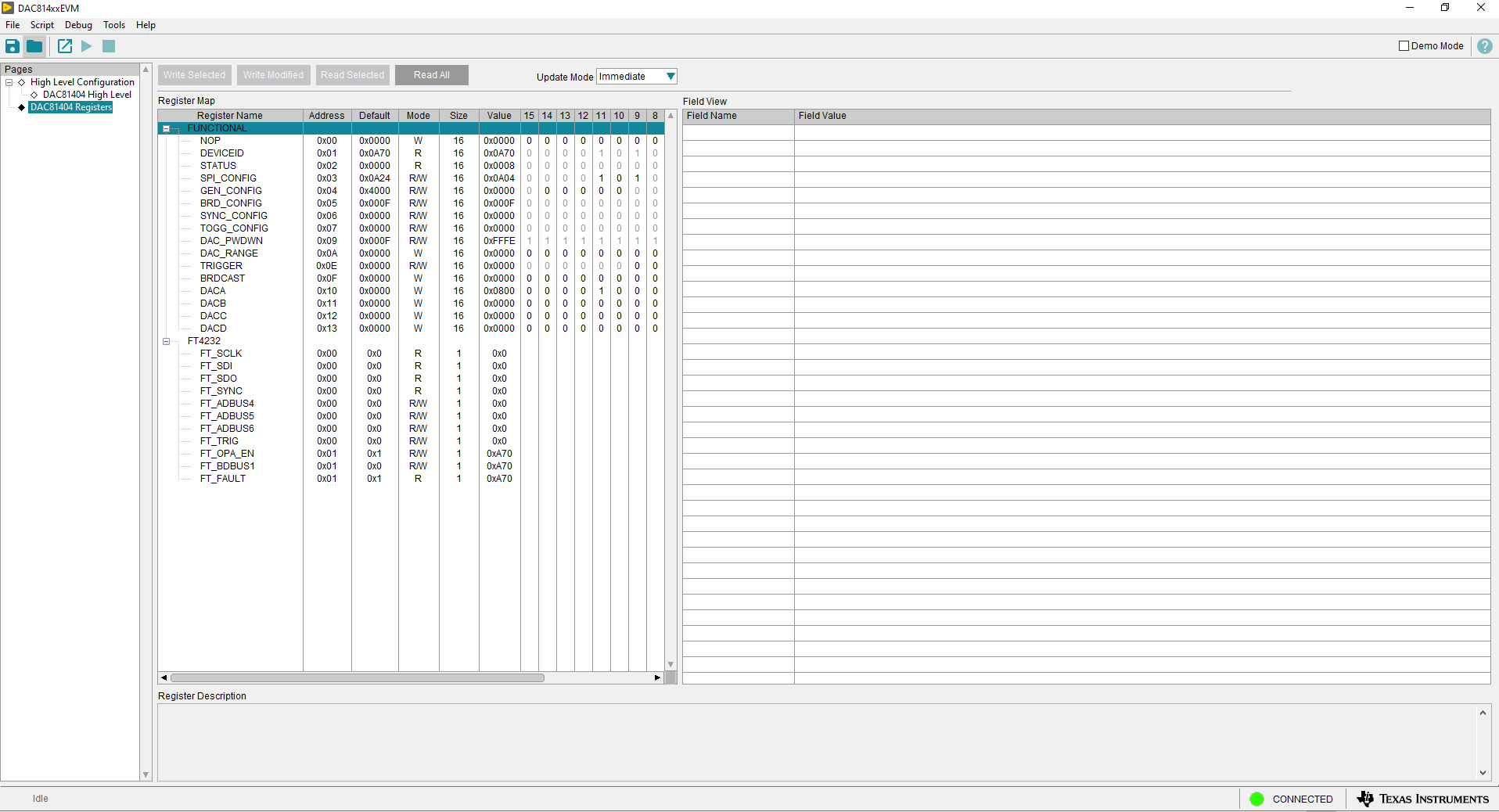Click register map scroll right arrow
The width and height of the screenshot is (1499, 812).
(657, 677)
